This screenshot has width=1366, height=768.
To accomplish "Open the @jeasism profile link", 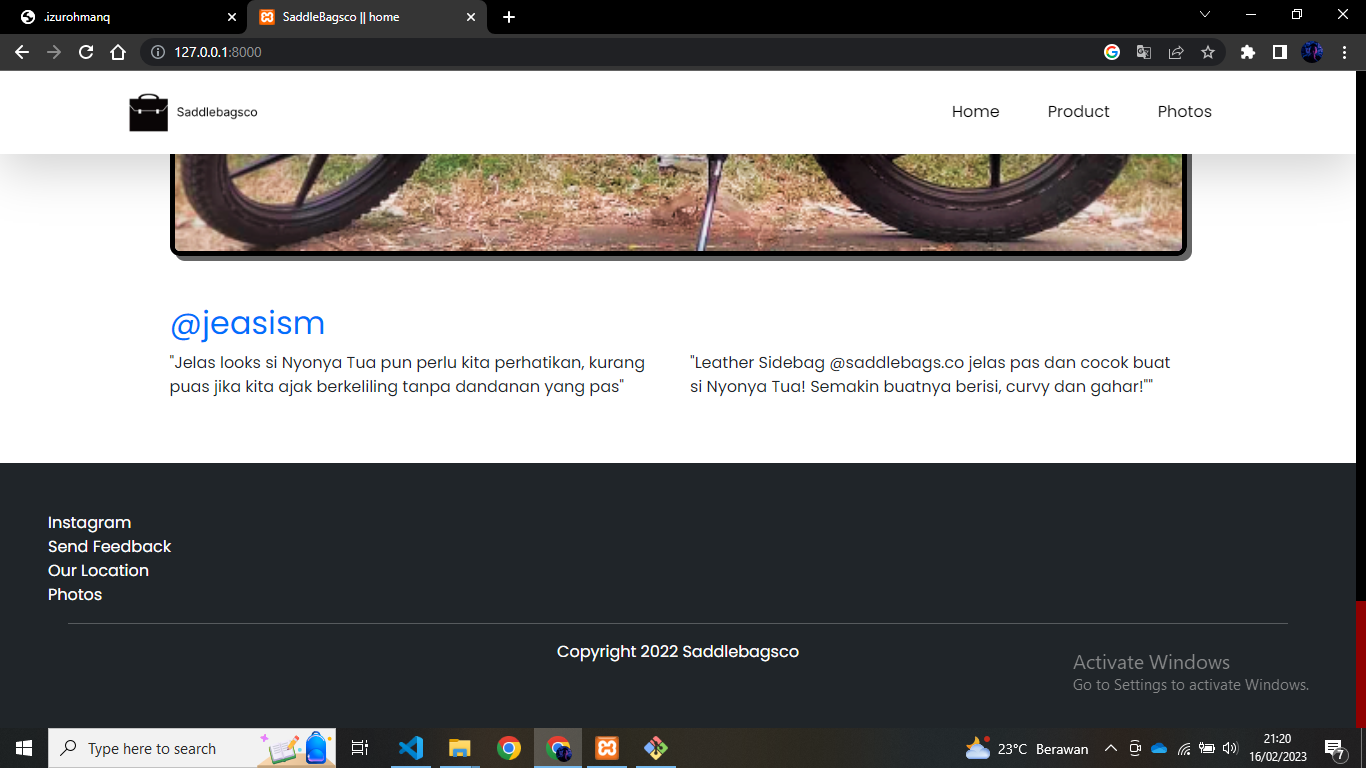I will (248, 323).
